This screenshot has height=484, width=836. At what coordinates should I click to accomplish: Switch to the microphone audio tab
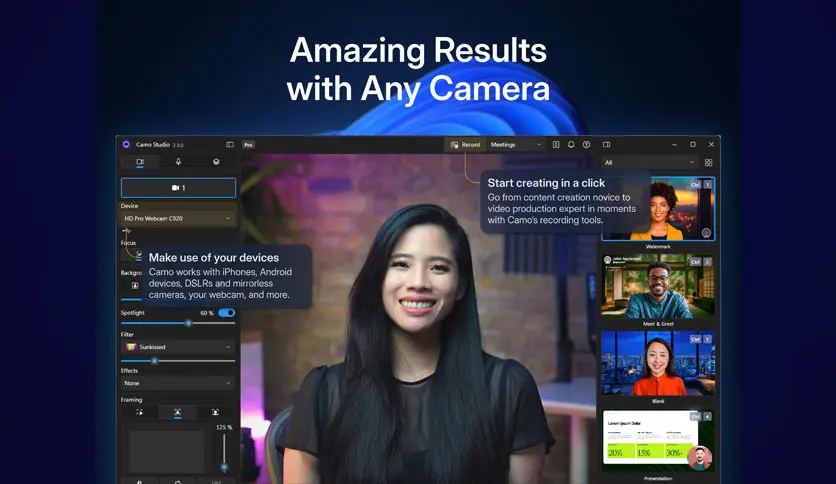(x=179, y=162)
